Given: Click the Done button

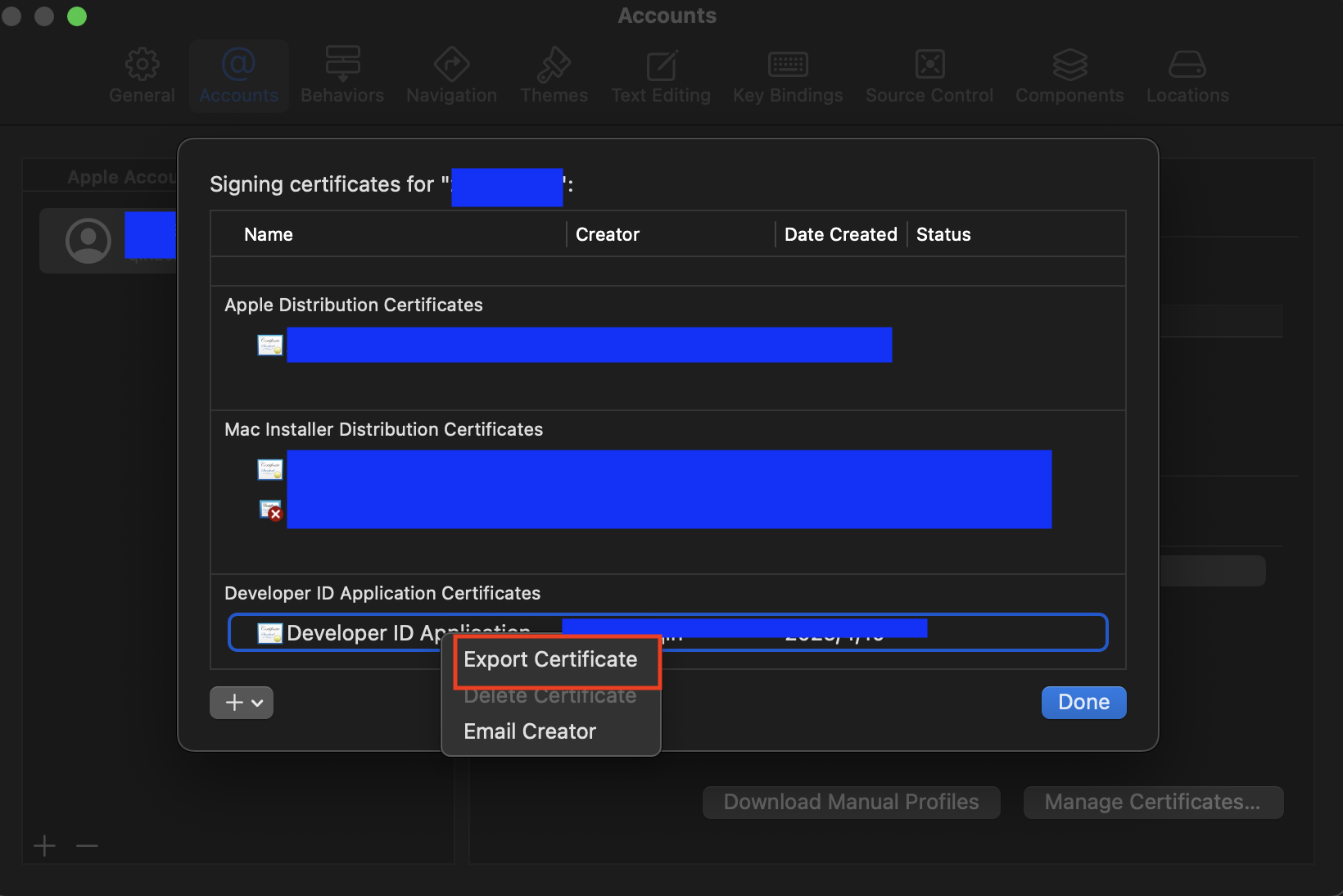Looking at the screenshot, I should pyautogui.click(x=1083, y=702).
